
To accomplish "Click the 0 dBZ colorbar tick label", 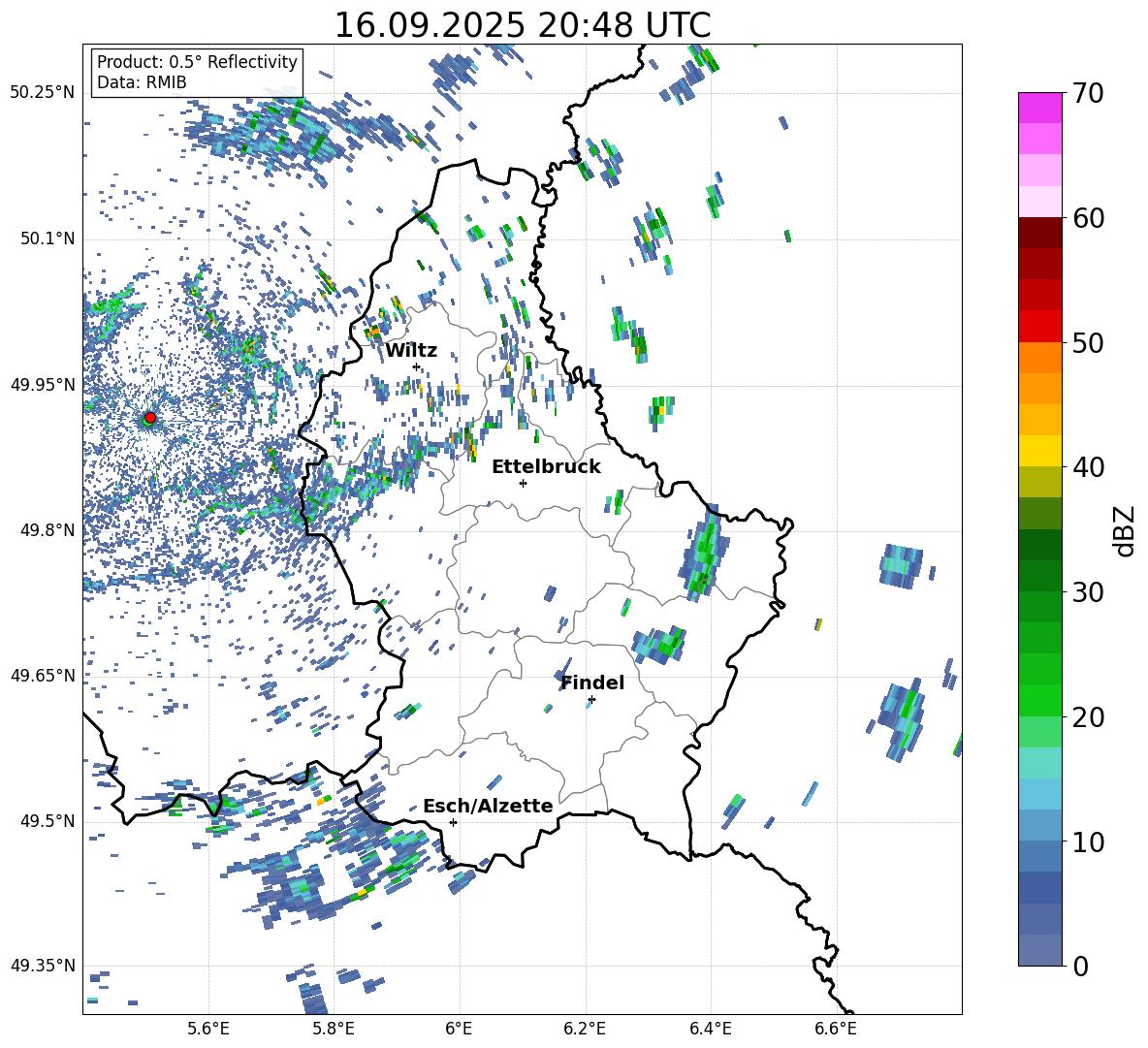I will (x=1080, y=966).
